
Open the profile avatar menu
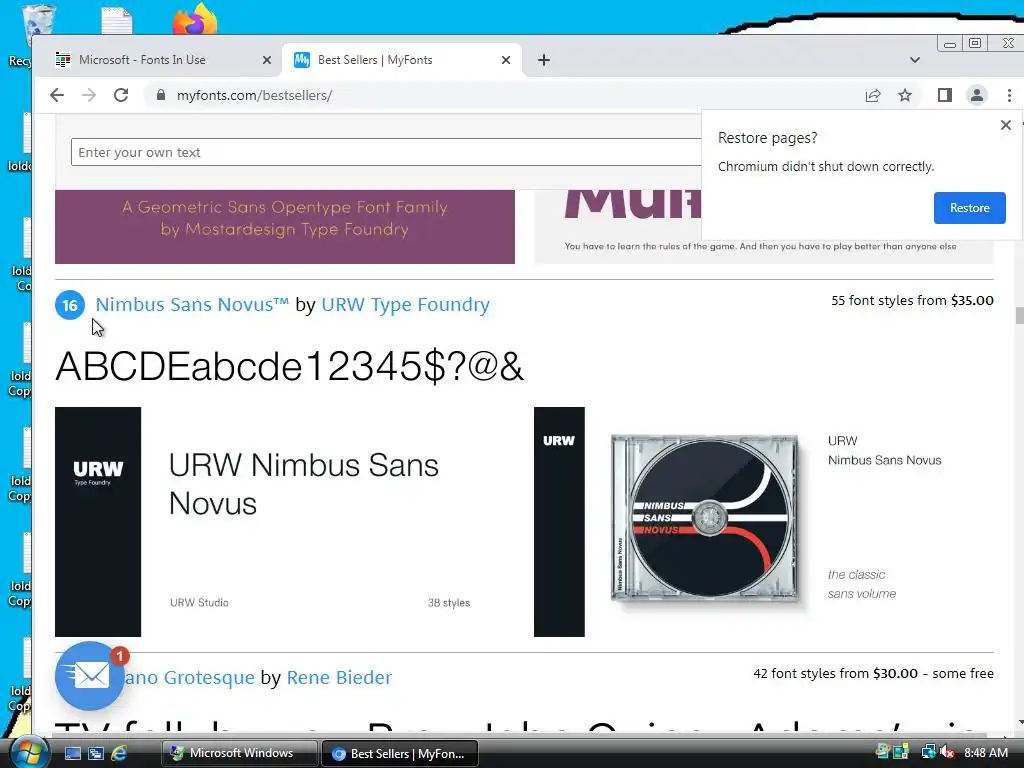click(x=976, y=95)
